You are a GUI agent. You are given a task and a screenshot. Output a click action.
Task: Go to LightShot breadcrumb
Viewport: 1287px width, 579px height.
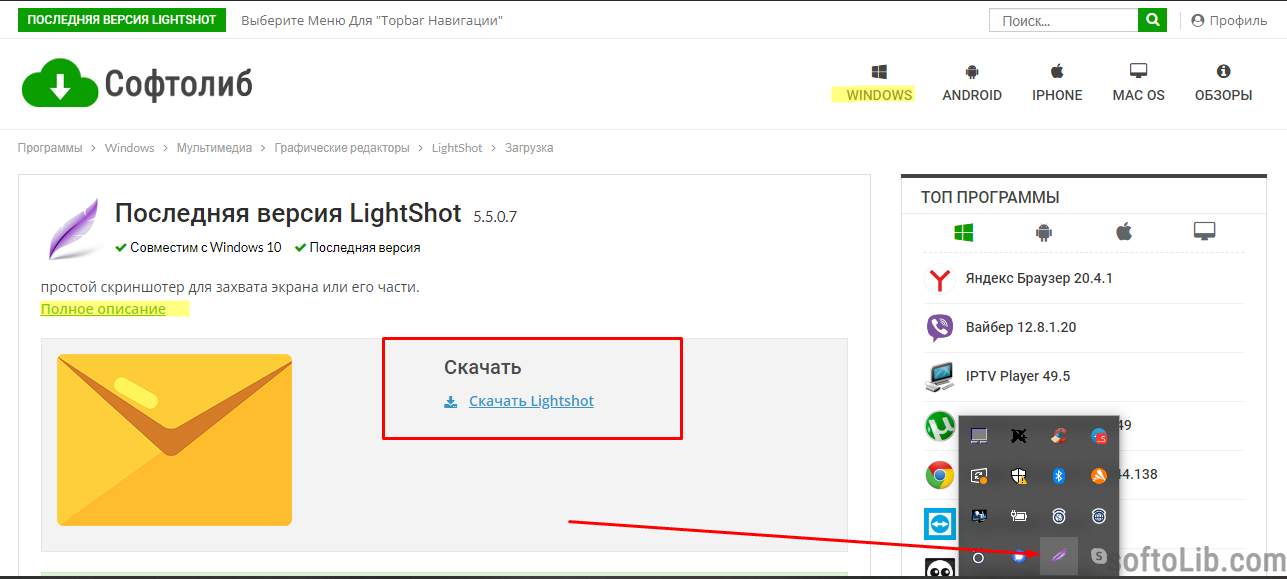(x=457, y=148)
